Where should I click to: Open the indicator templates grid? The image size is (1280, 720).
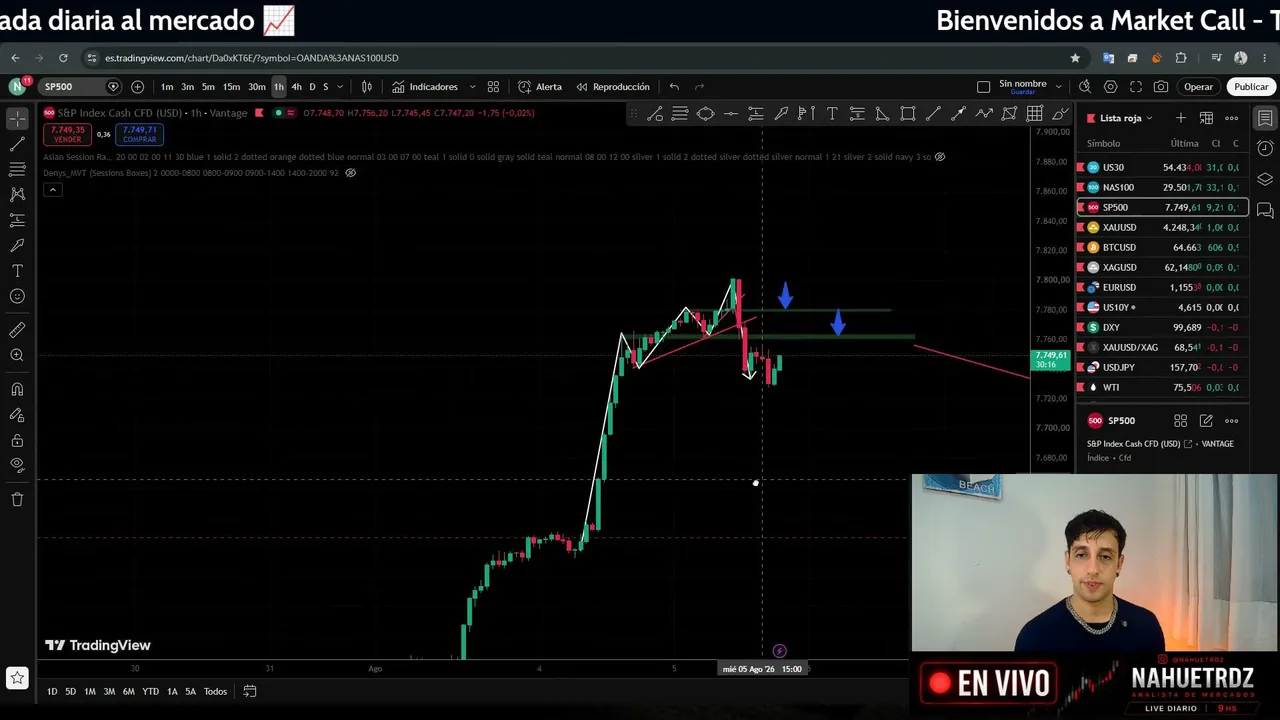pos(493,87)
